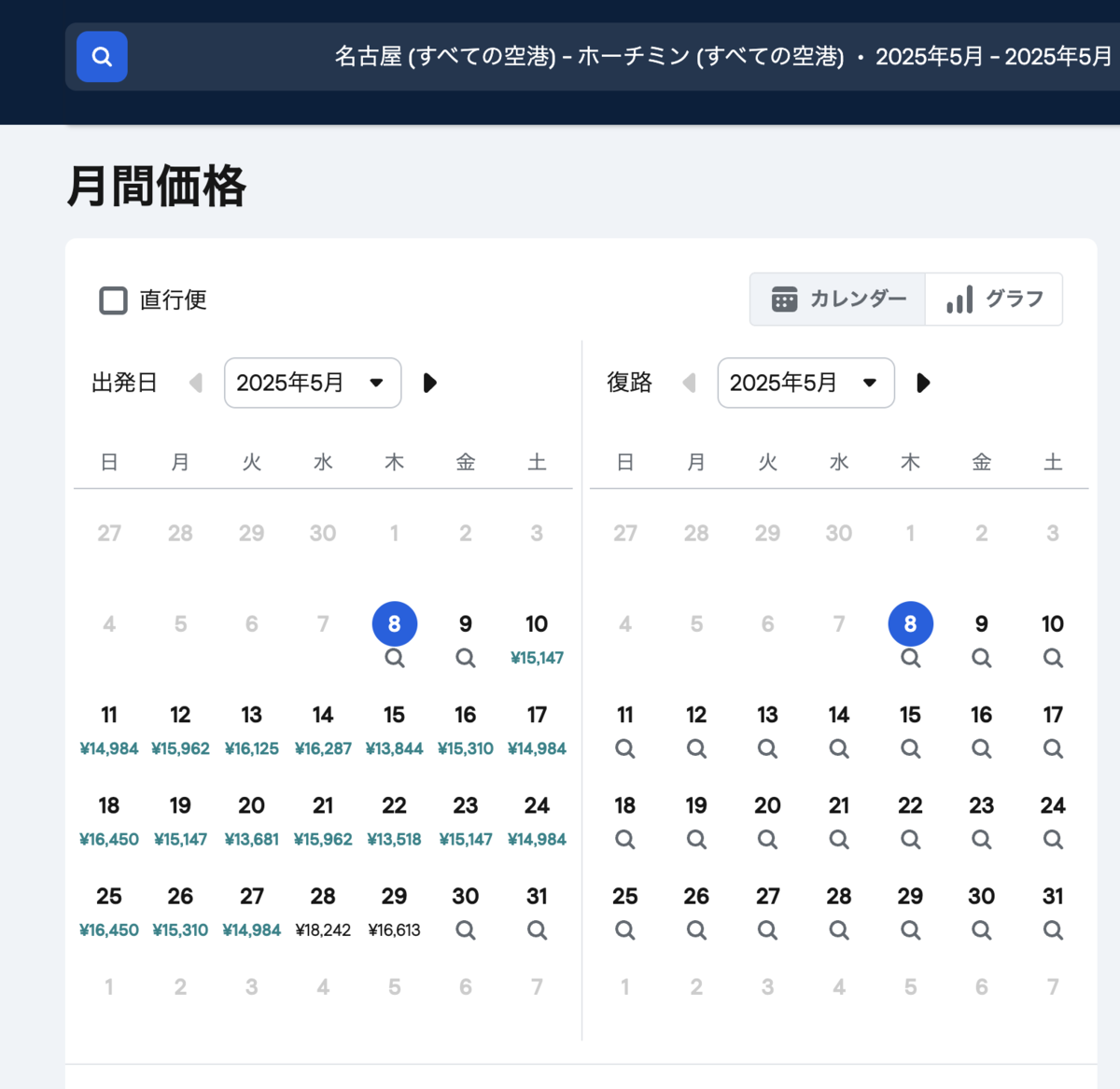Select departure date 29 at ¥16,613

pyautogui.click(x=395, y=911)
